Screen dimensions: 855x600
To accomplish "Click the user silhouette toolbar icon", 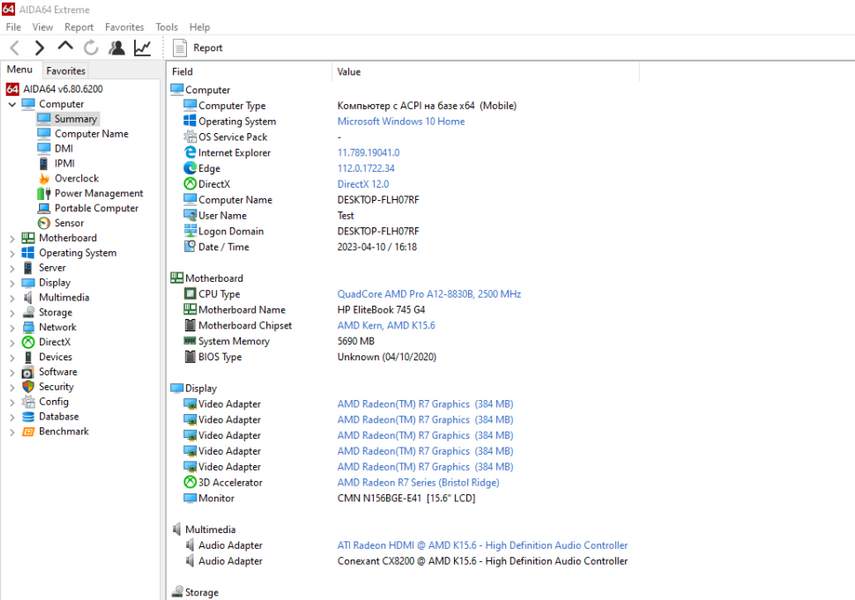I will (116, 48).
